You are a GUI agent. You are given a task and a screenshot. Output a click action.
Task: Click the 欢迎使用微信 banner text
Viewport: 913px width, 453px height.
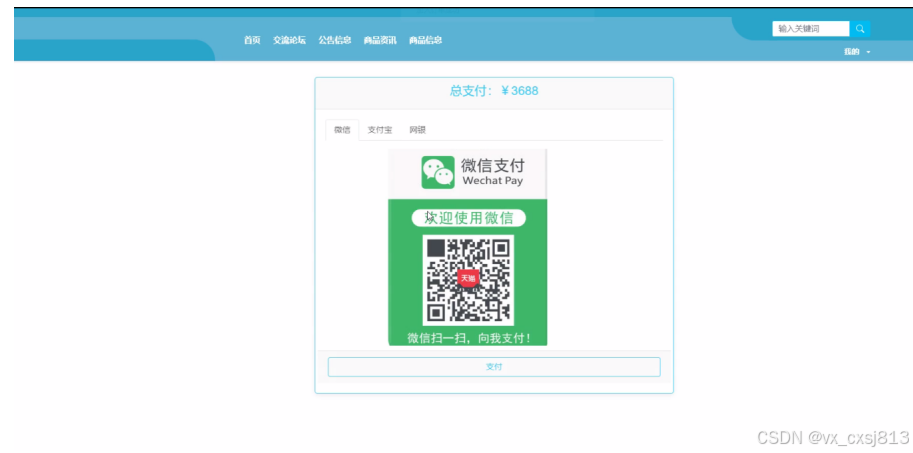tap(469, 218)
